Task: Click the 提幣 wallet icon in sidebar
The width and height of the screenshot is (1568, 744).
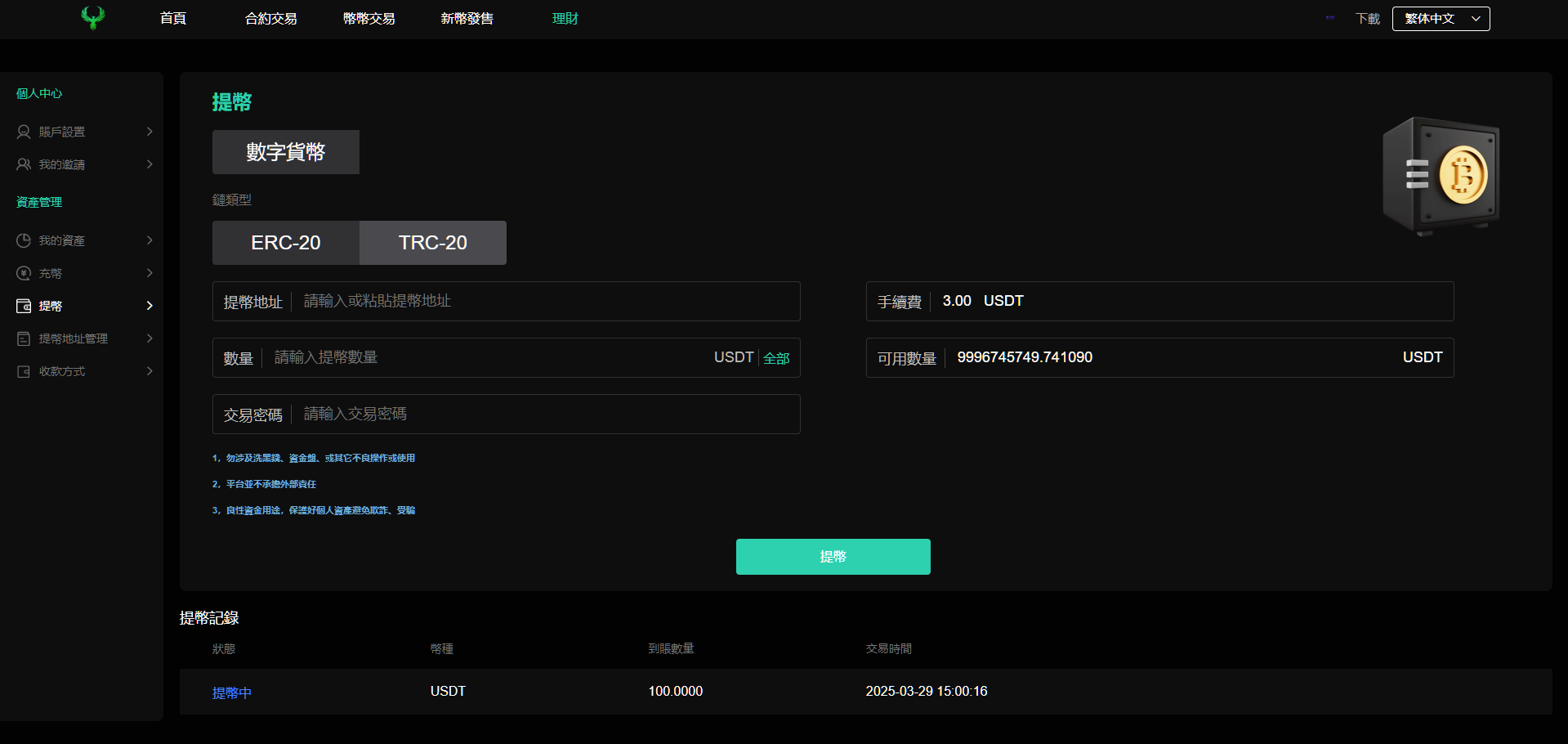Action: pyautogui.click(x=24, y=306)
